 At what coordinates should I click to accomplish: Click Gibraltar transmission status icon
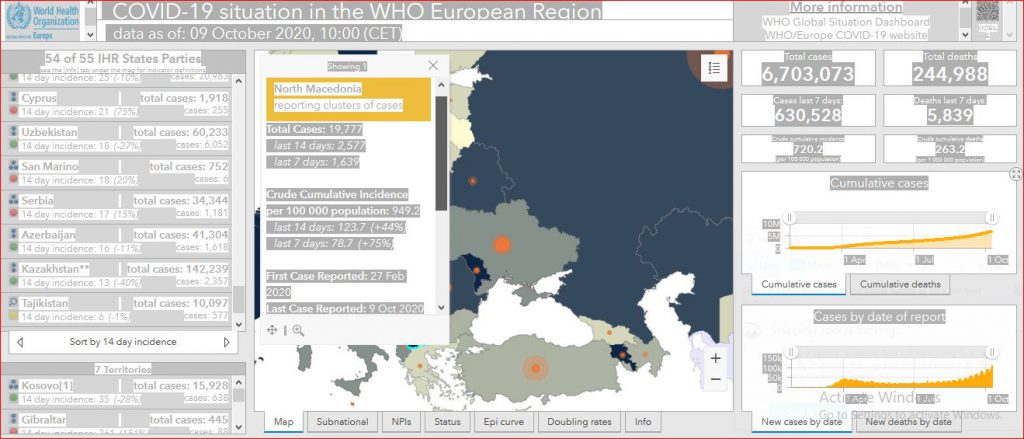pos(13,419)
